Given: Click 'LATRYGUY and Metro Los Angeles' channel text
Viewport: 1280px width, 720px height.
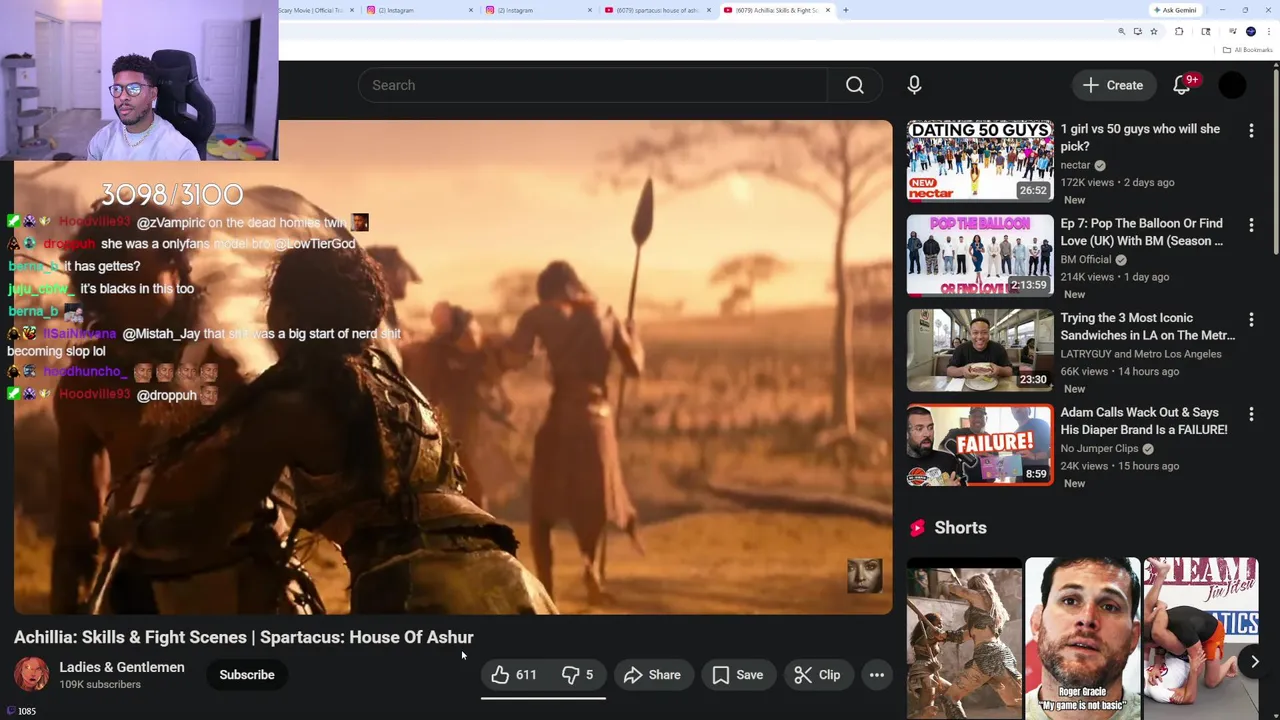Looking at the screenshot, I should pos(1141,354).
